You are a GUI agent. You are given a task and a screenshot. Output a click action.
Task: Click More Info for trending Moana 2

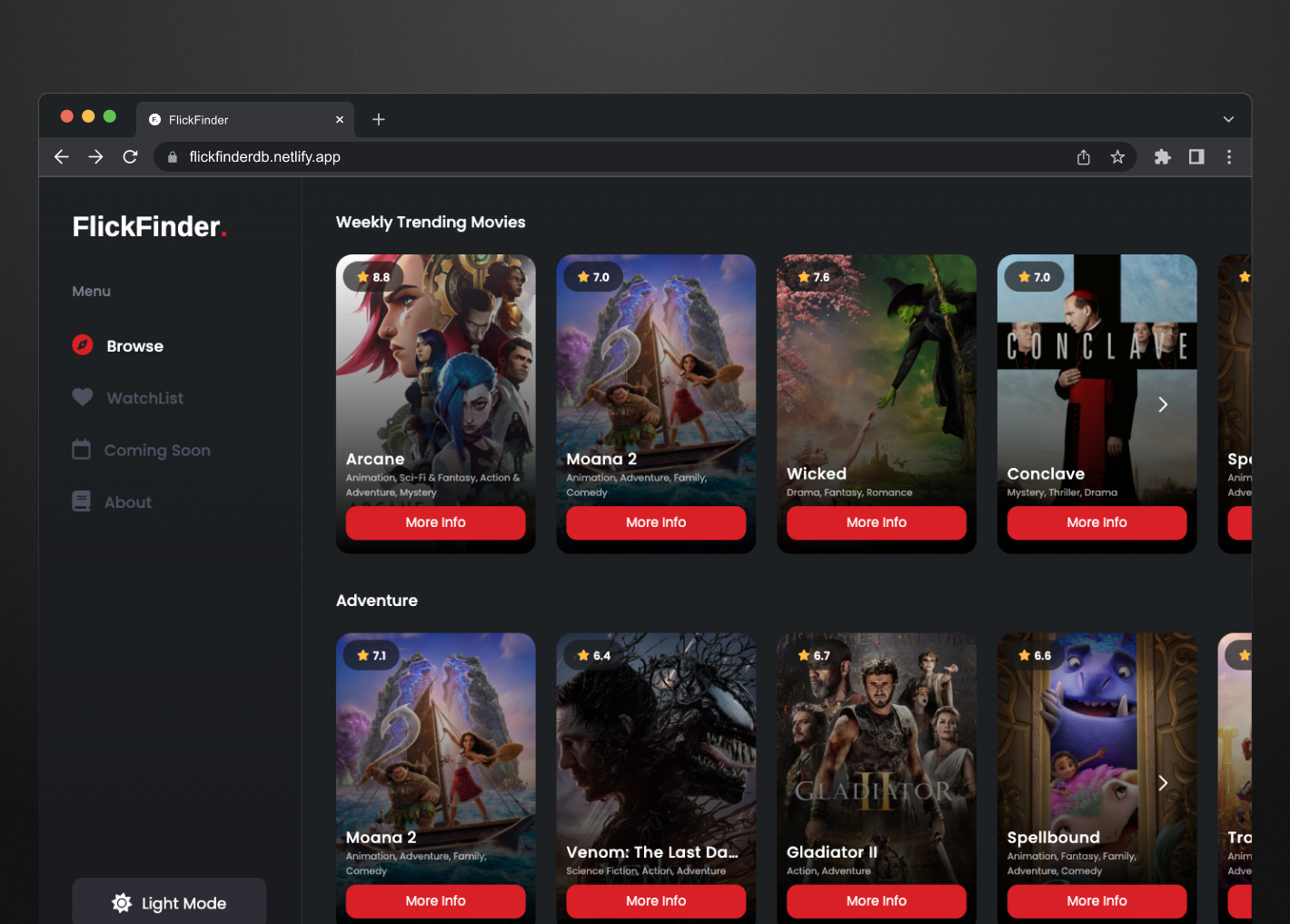[656, 522]
